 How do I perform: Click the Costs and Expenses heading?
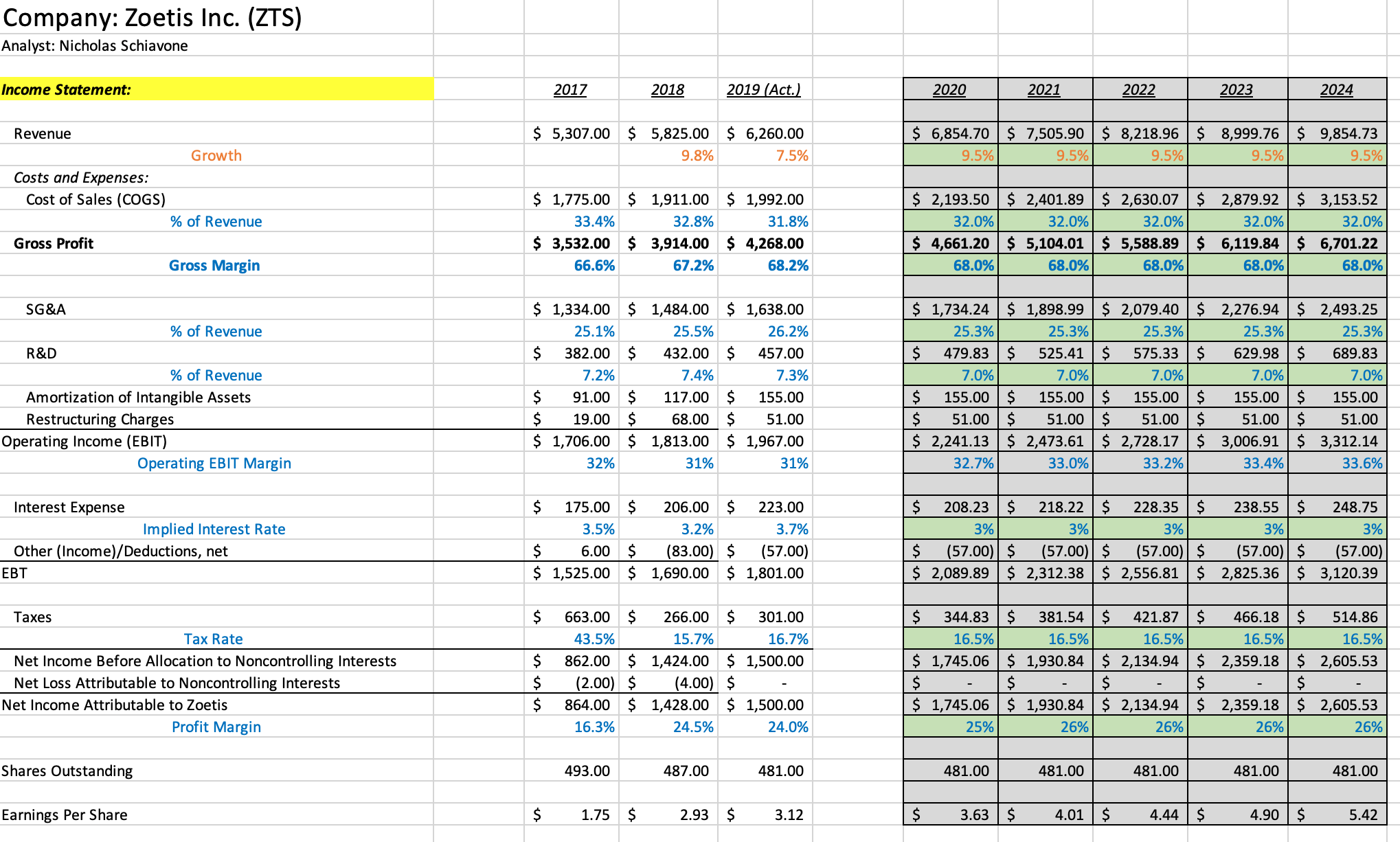[81, 178]
